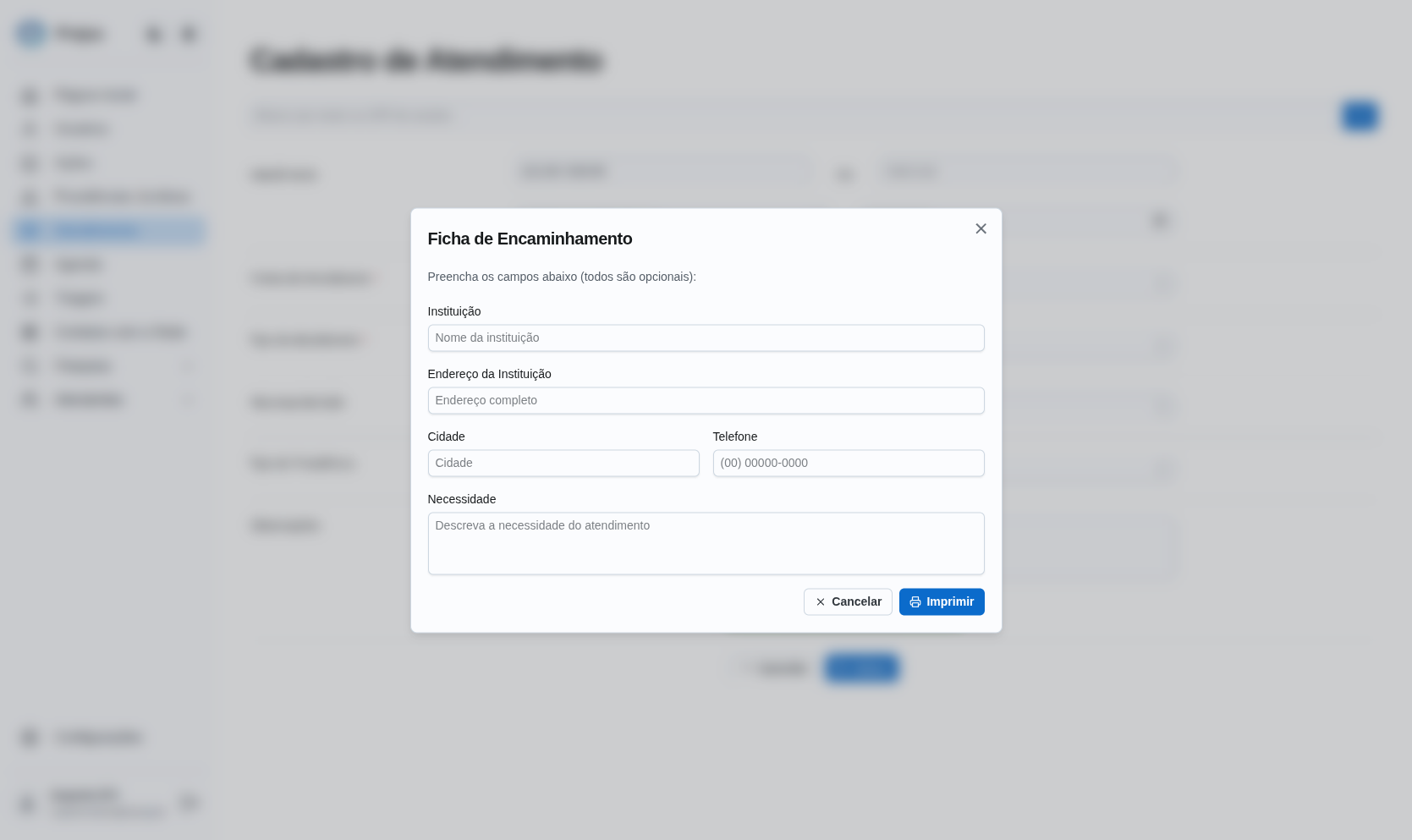
Task: Click the blurred Configurações icon in sidebar
Action: pos(30,737)
